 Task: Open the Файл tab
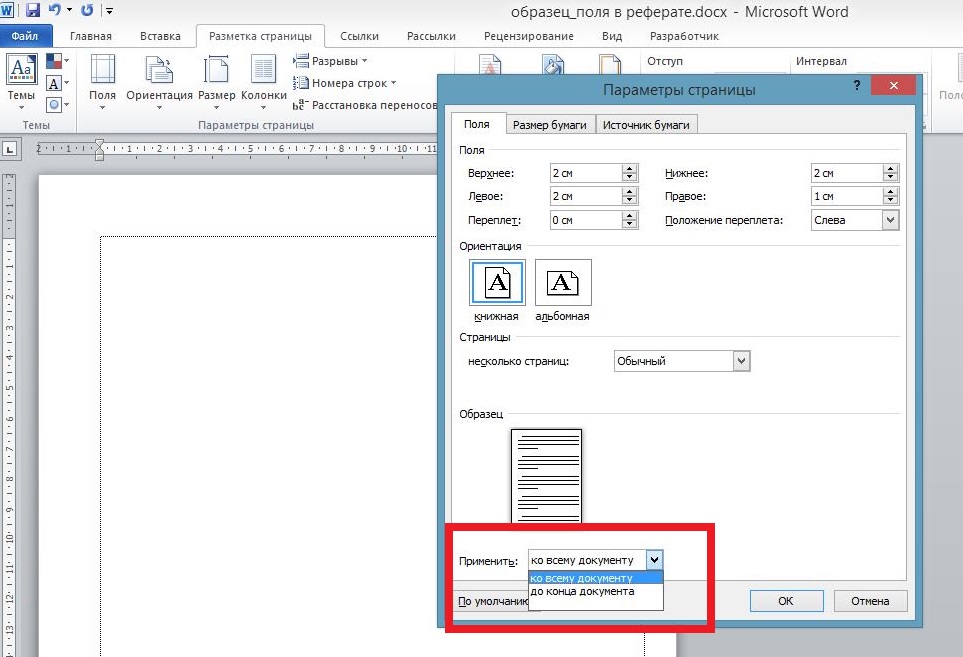click(x=25, y=36)
